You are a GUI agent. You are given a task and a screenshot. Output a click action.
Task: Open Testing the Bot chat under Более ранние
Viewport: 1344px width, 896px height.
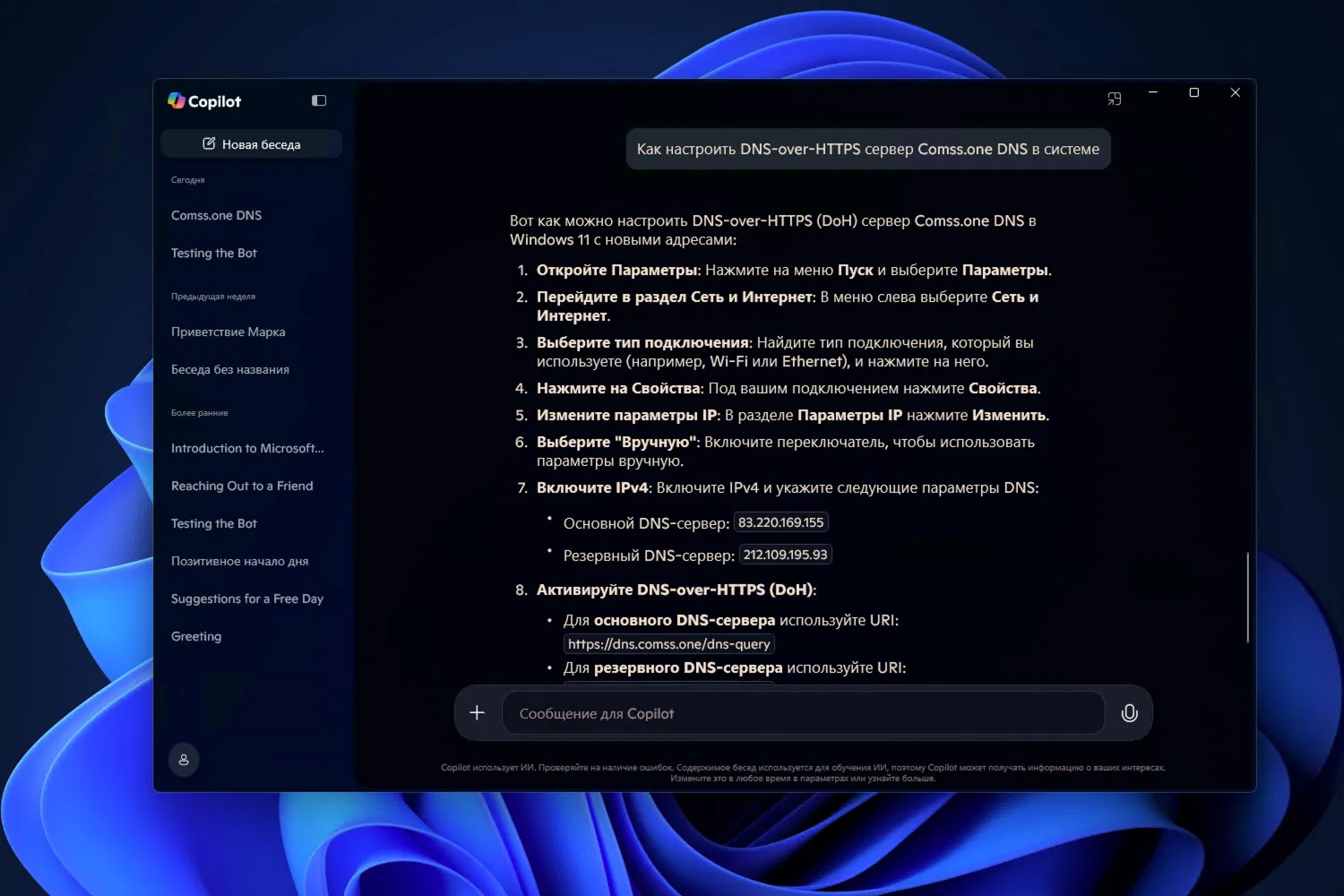coord(214,523)
